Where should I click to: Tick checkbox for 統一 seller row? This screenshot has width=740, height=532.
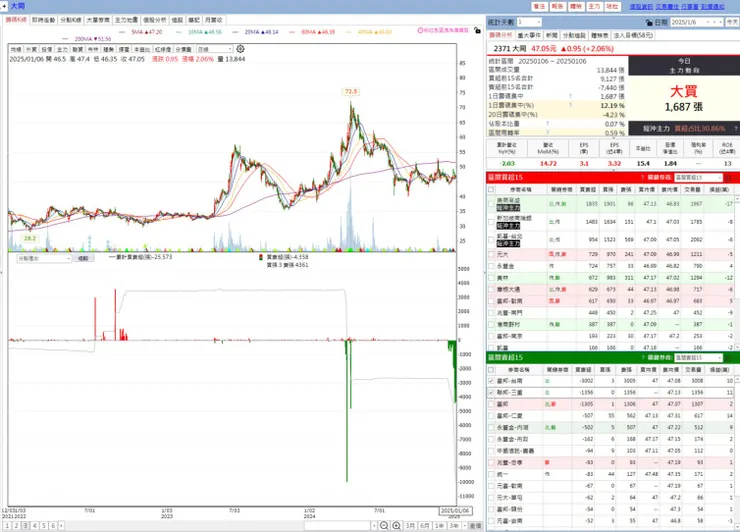(491, 474)
